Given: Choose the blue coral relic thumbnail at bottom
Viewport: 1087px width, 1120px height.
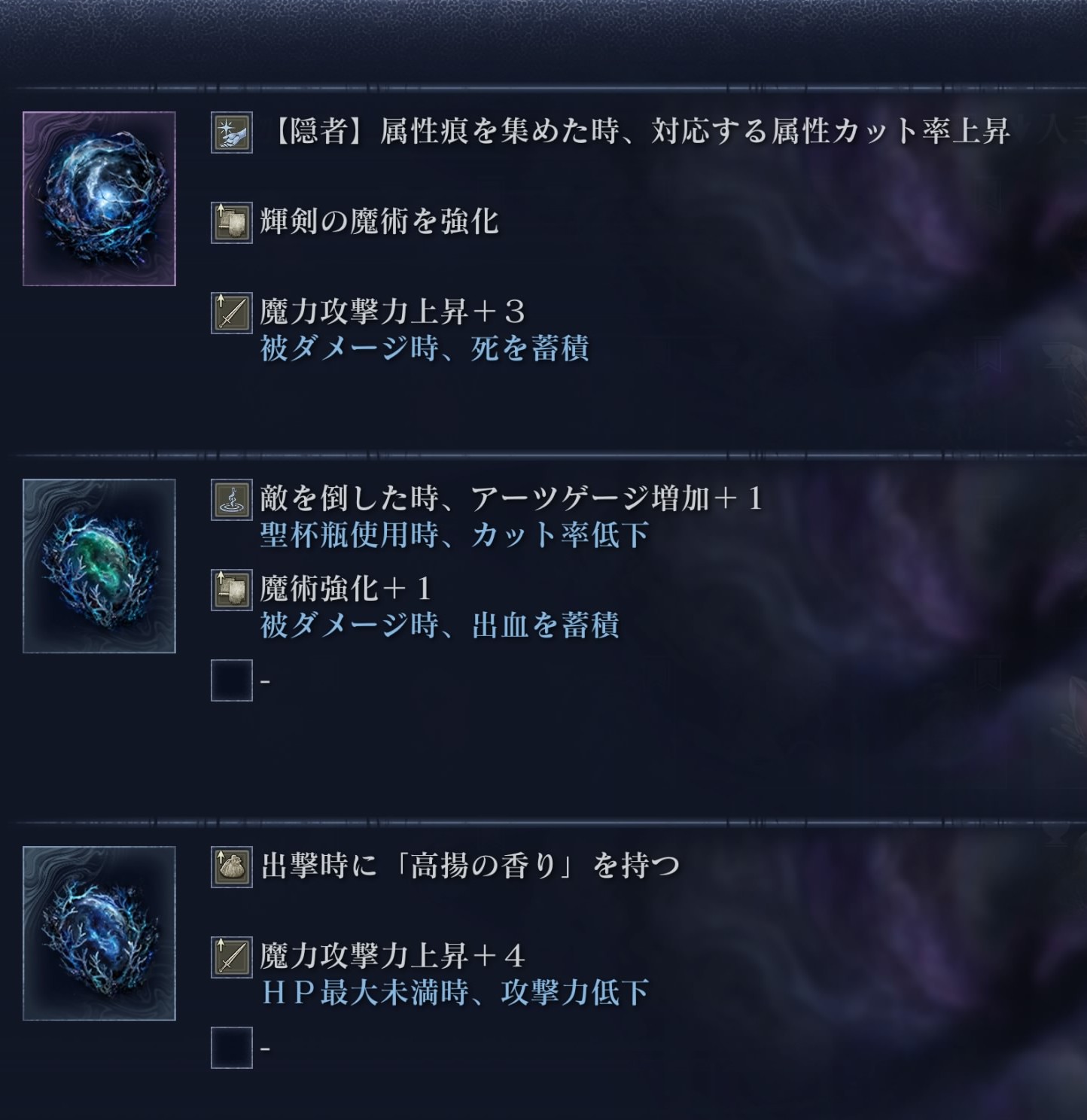Looking at the screenshot, I should tap(99, 933).
